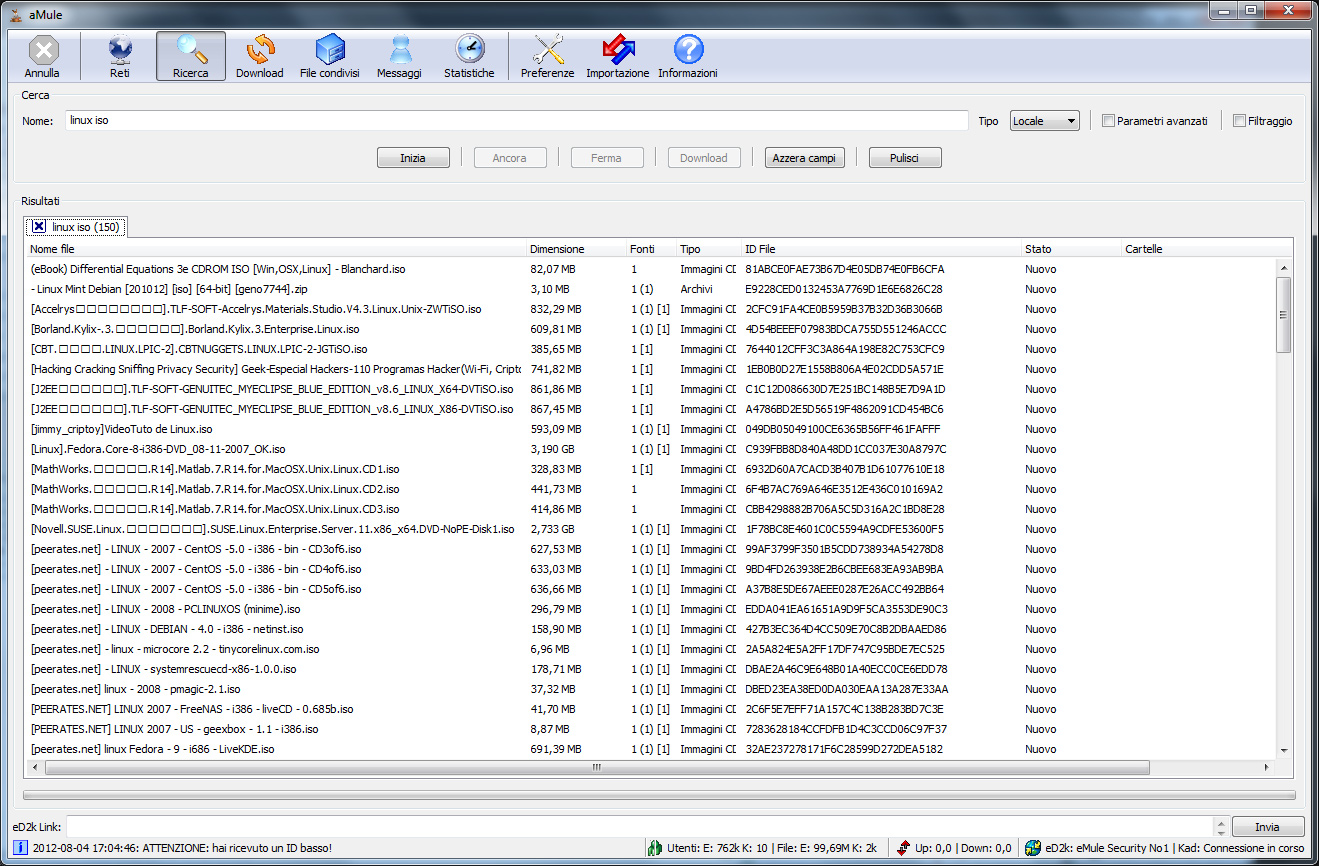Close the 'linux iso (150)' results tab
This screenshot has height=866, width=1319.
[39, 227]
